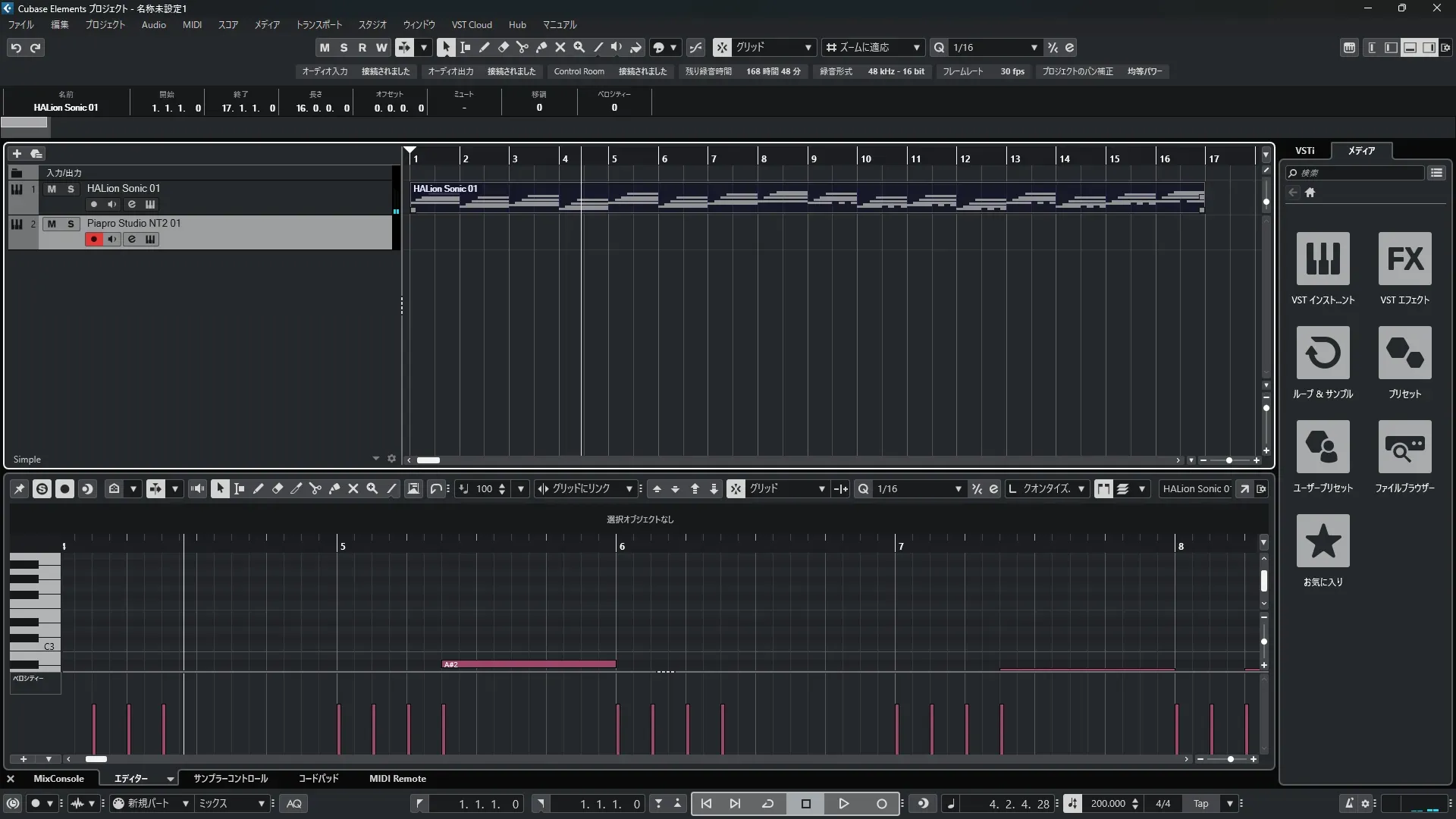Expand the グリッドにリンク dropdown in editor
1456x819 pixels.
(629, 489)
